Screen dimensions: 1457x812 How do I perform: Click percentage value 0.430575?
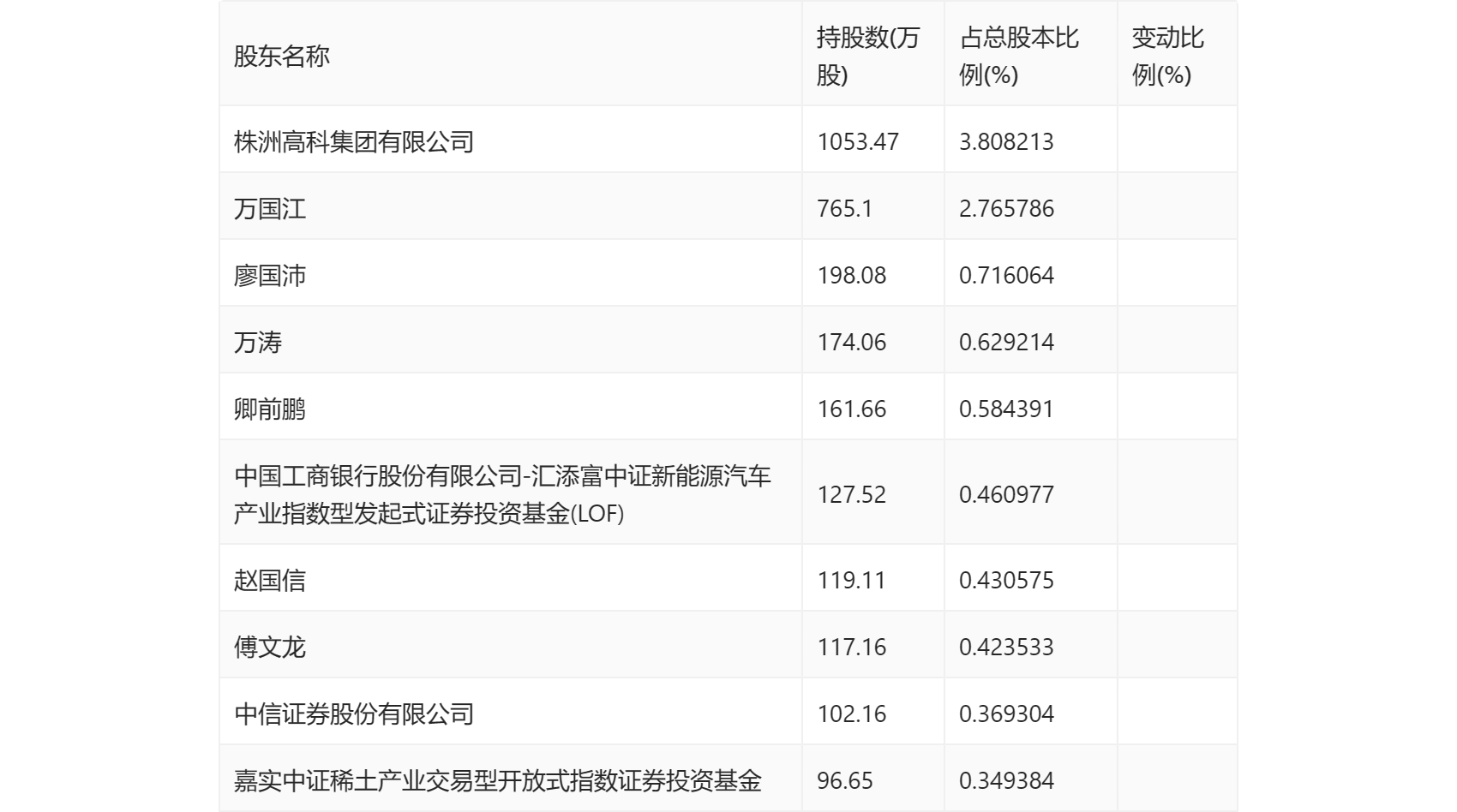click(x=1006, y=580)
